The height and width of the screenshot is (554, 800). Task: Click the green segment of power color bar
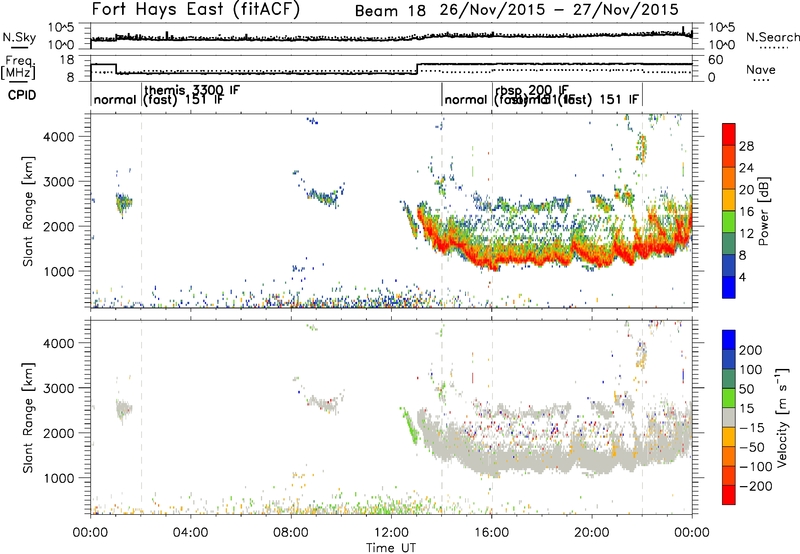729,222
